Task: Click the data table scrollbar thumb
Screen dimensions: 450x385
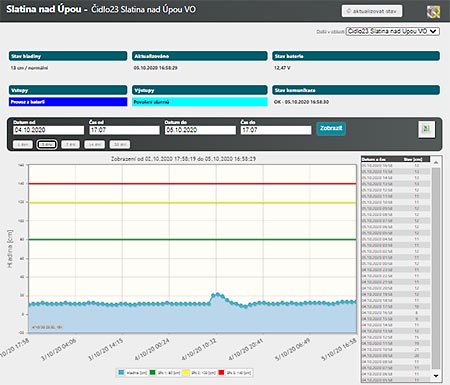Action: [x=436, y=268]
